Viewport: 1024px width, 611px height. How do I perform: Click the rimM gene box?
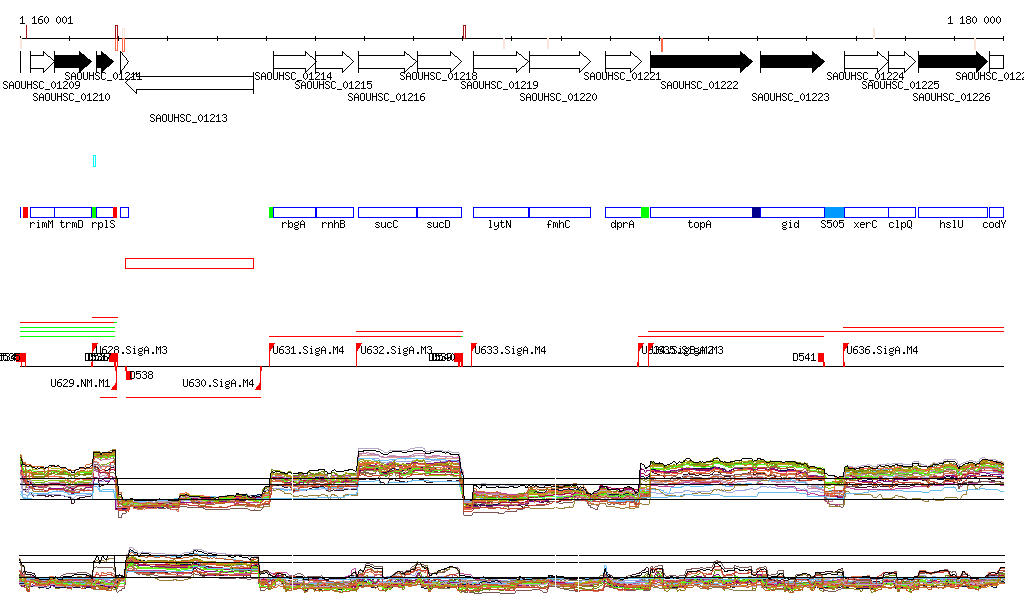pyautogui.click(x=42, y=212)
